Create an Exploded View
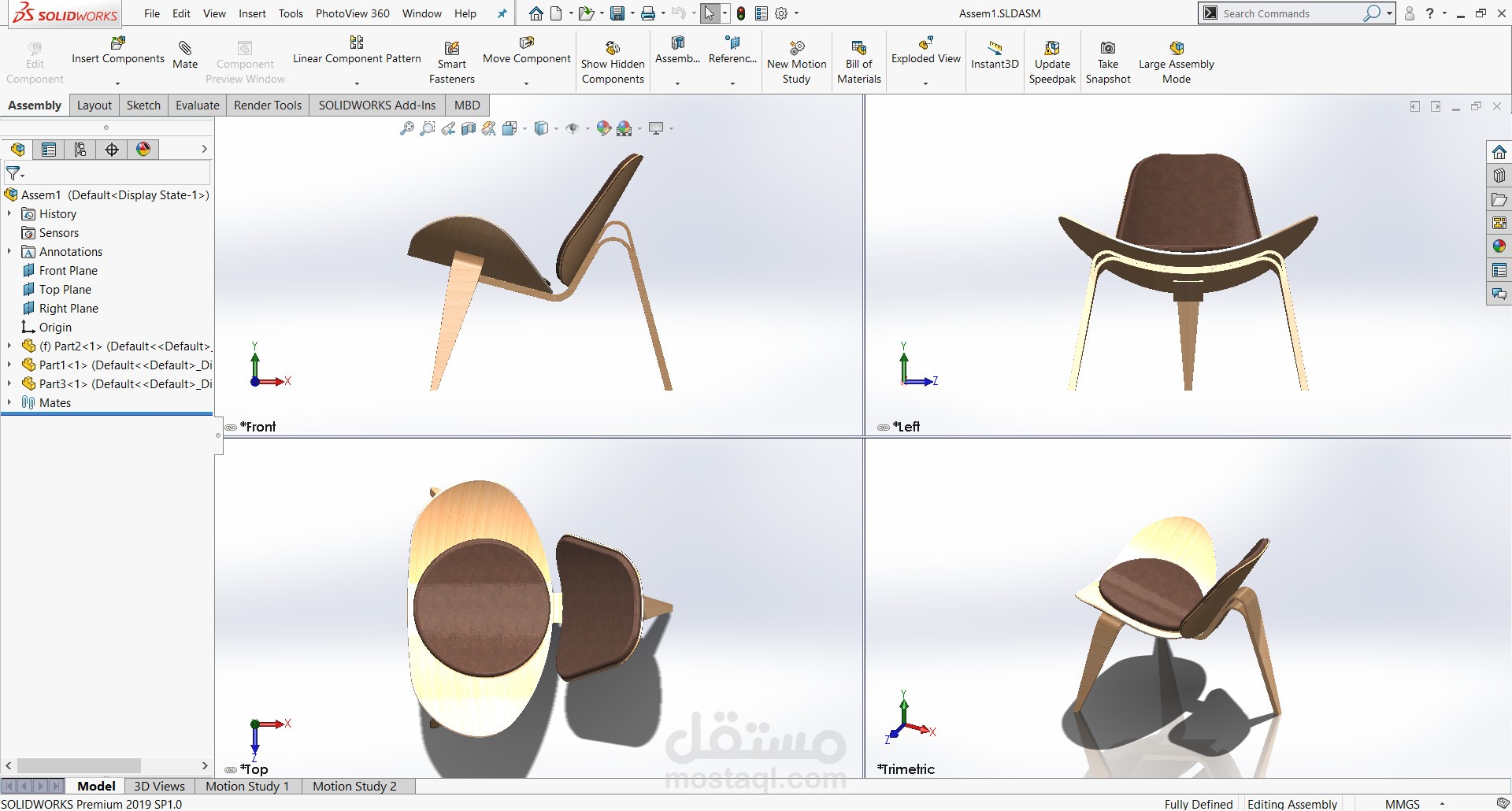 [x=926, y=50]
